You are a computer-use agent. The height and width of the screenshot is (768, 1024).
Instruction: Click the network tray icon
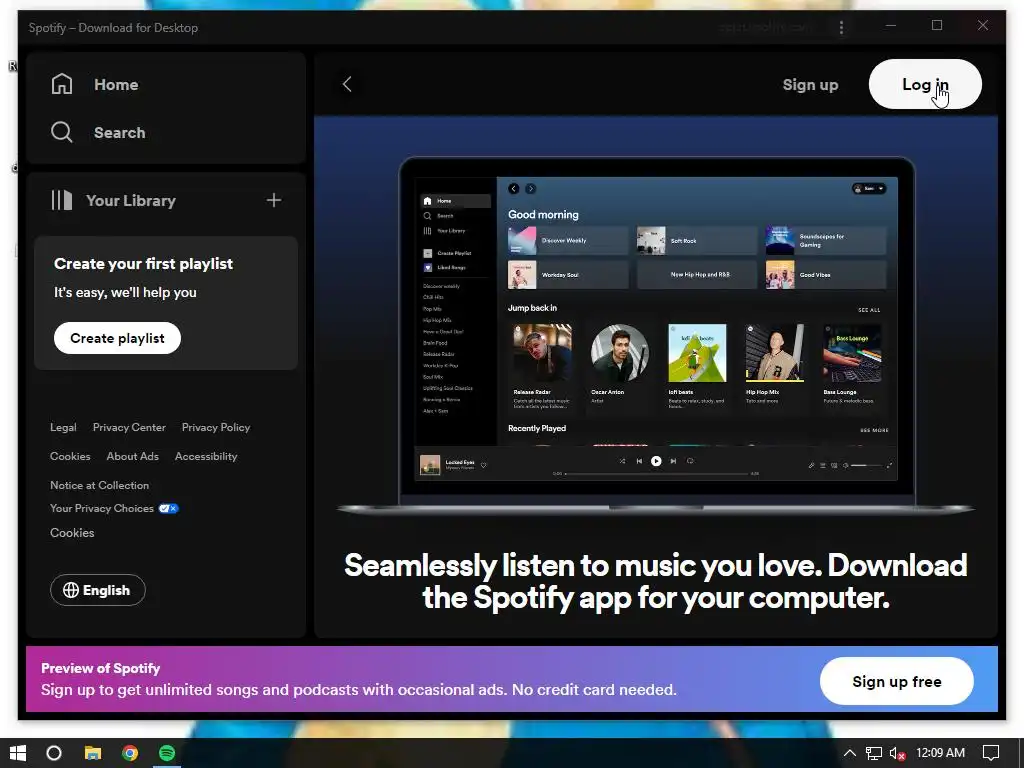click(874, 754)
